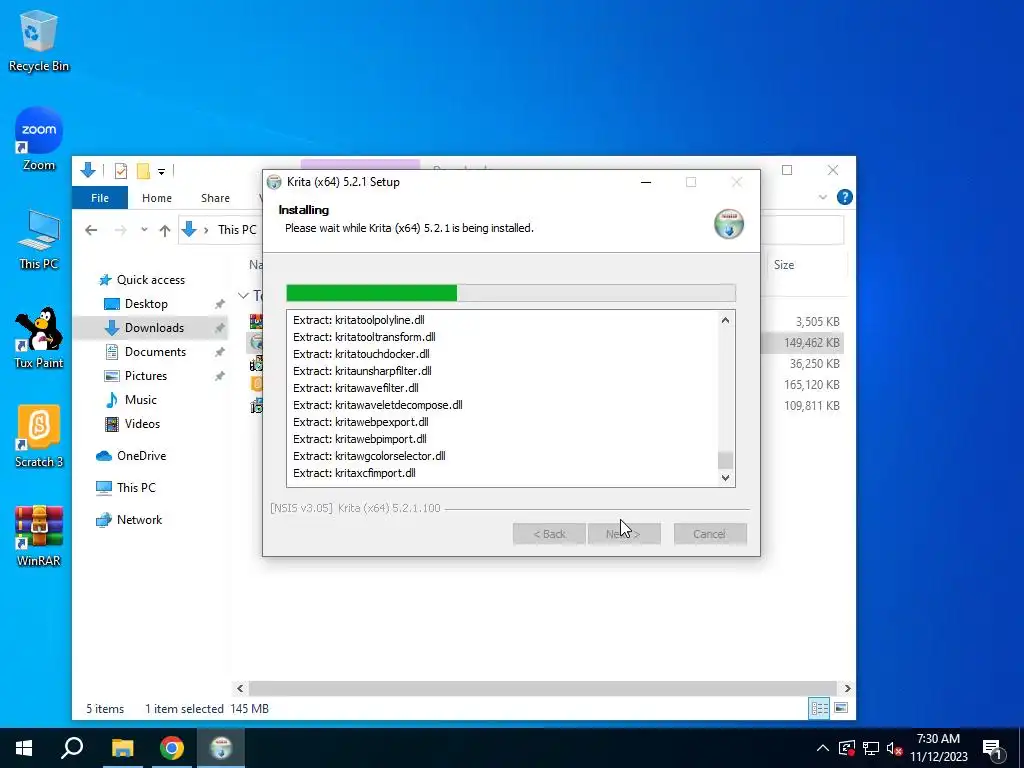Switch Explorer to large icons view

tap(841, 709)
